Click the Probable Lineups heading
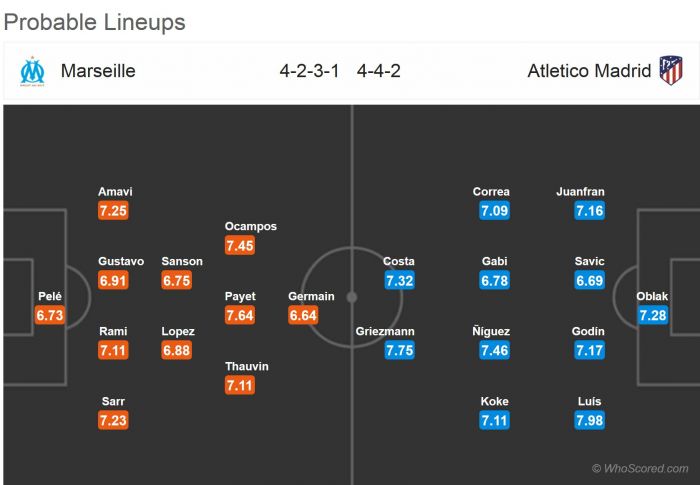 (x=95, y=22)
